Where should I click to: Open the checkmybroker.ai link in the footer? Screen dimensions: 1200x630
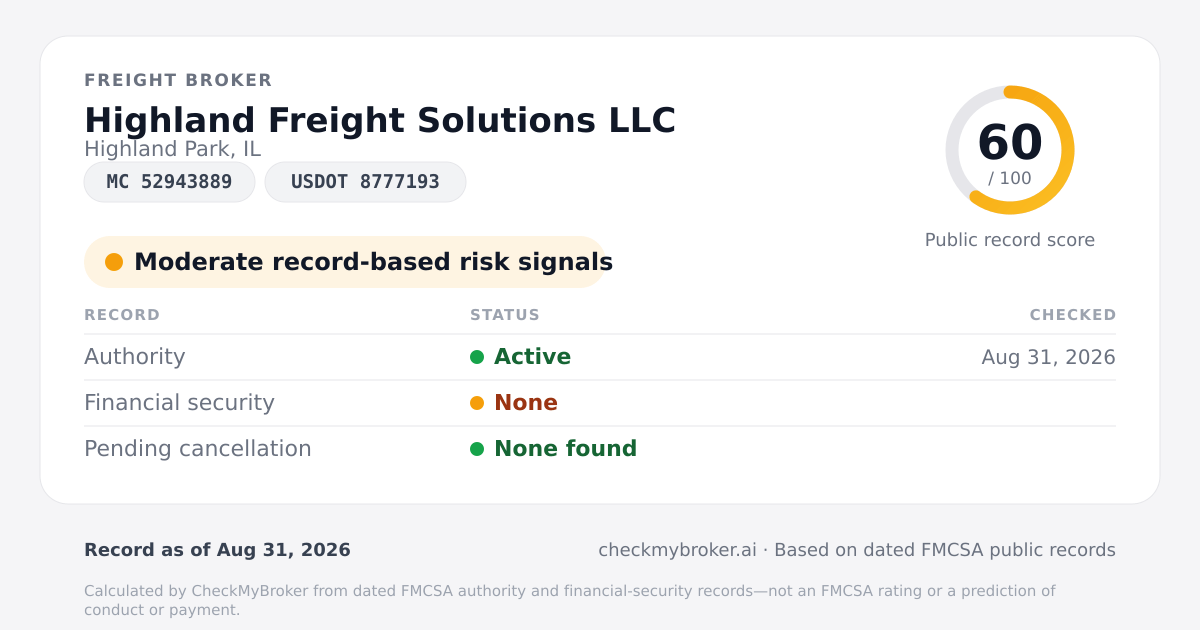tap(677, 550)
